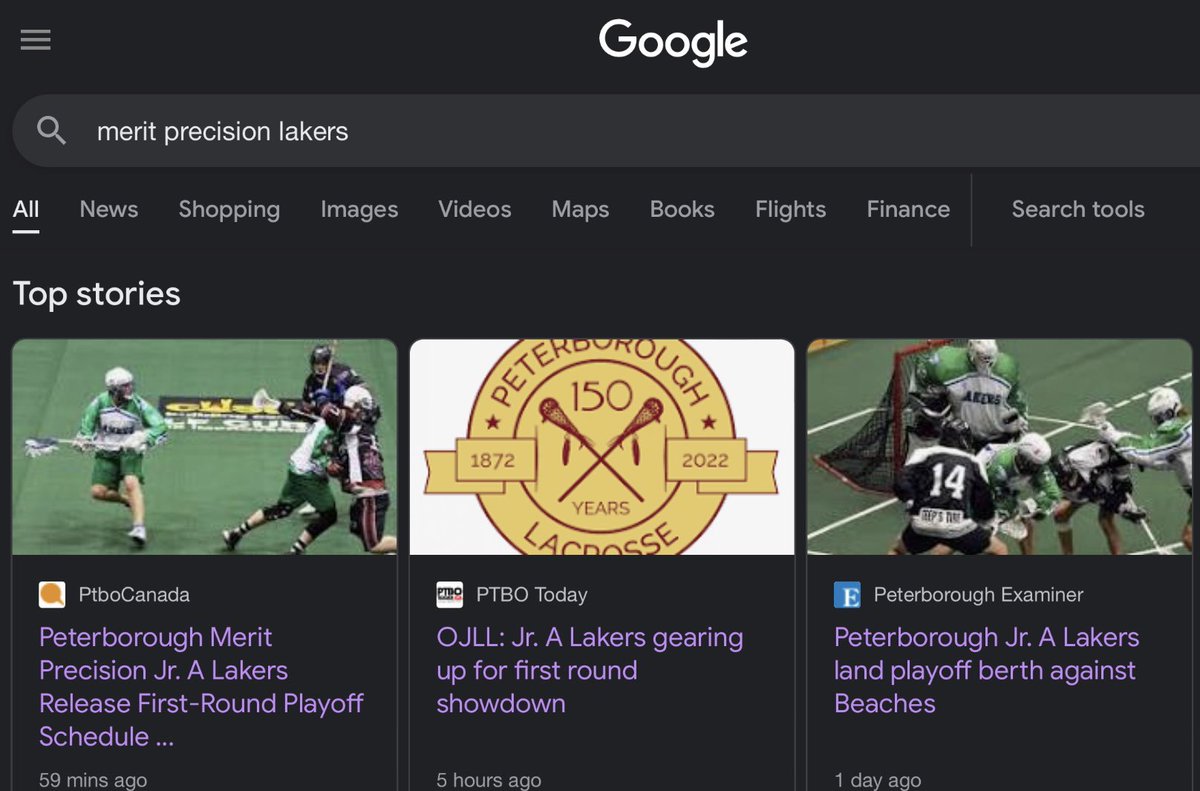Click the Peterborough Examiner source name
1200x791 pixels.
click(x=978, y=595)
